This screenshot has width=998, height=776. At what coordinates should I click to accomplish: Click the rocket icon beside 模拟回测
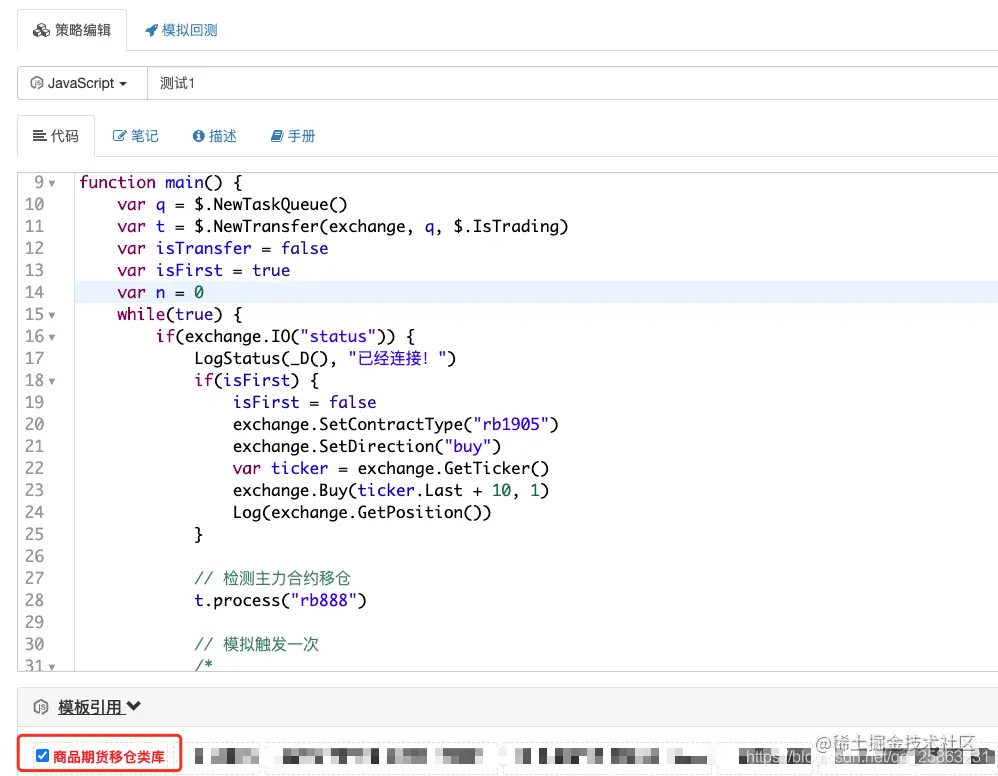tap(151, 30)
